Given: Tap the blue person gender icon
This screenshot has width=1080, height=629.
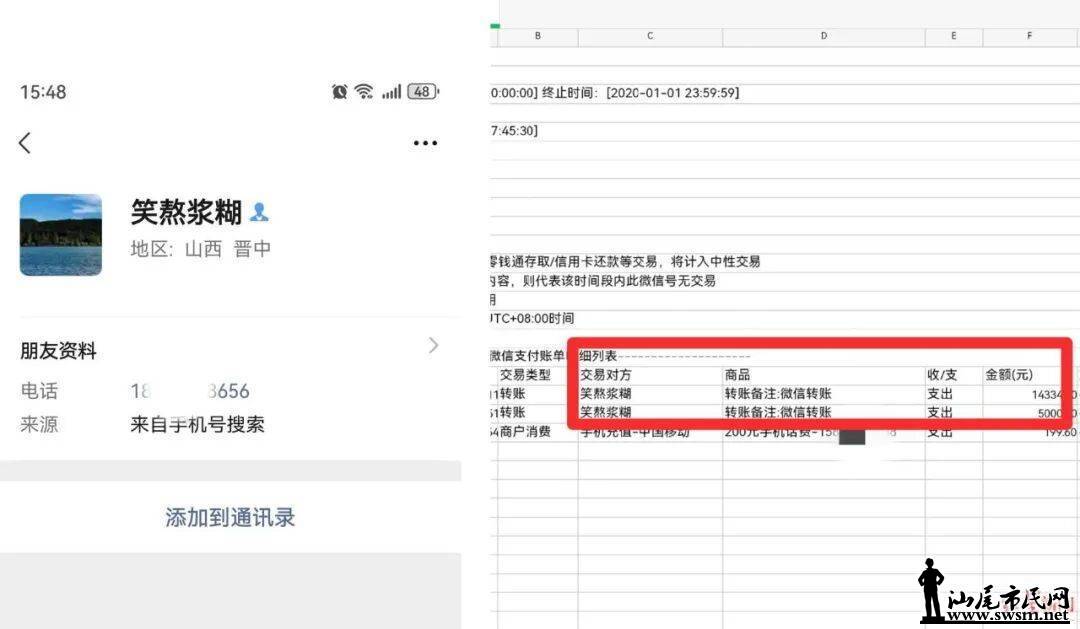Looking at the screenshot, I should coord(259,212).
